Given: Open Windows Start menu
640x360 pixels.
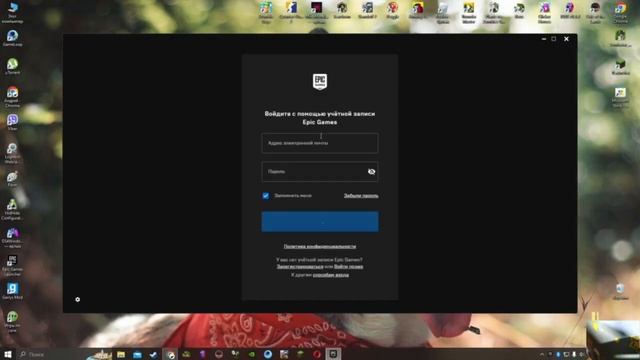Looking at the screenshot, I should tap(8, 354).
